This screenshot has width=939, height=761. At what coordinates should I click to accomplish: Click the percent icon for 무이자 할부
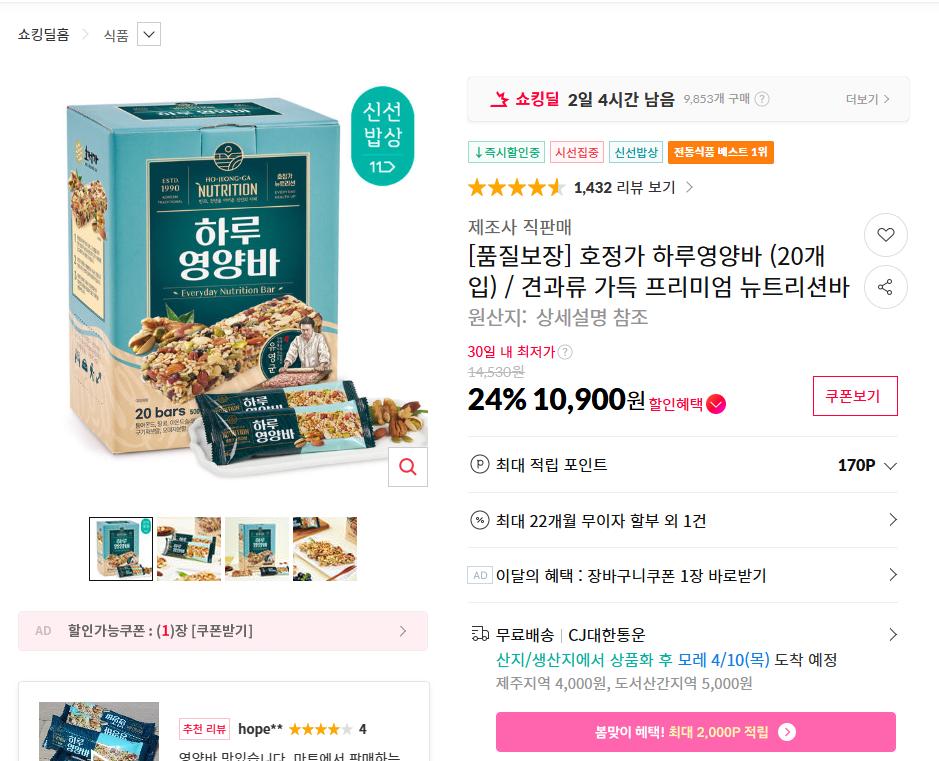point(480,520)
